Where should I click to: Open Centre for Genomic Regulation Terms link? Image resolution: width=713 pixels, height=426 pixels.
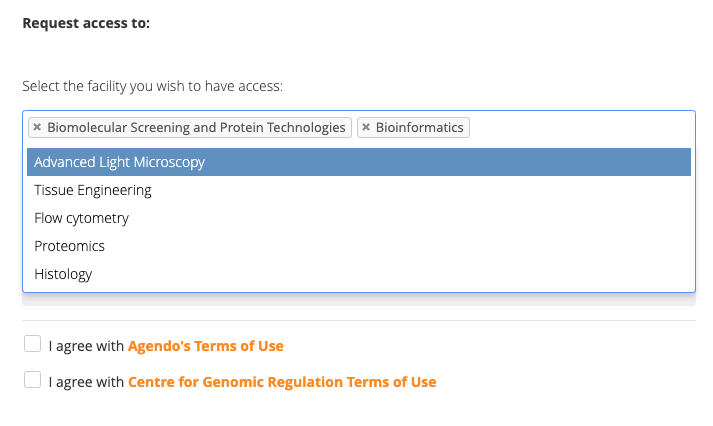[282, 382]
